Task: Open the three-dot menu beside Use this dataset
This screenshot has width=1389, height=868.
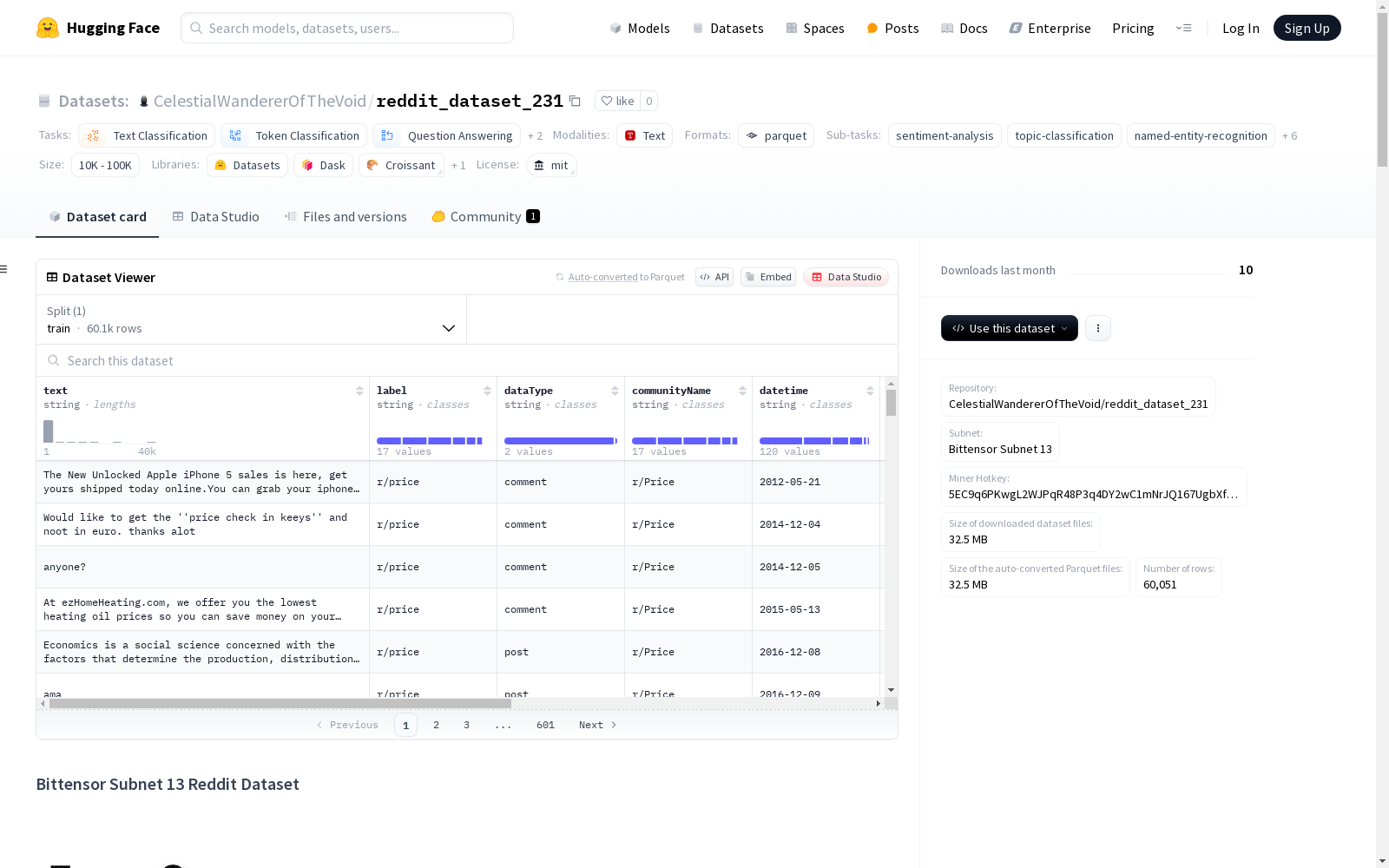Action: (x=1098, y=328)
